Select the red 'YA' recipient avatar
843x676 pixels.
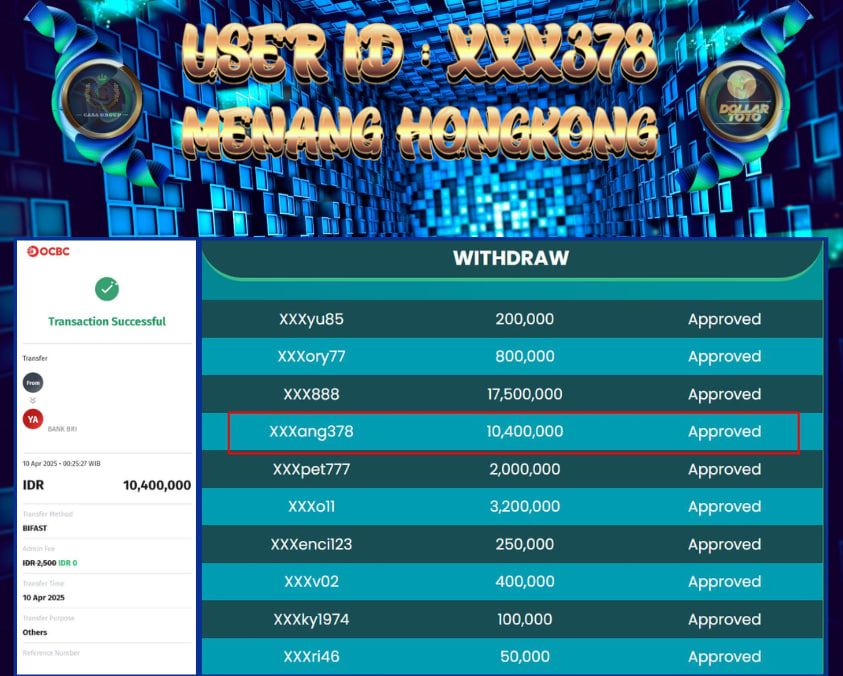click(x=33, y=420)
